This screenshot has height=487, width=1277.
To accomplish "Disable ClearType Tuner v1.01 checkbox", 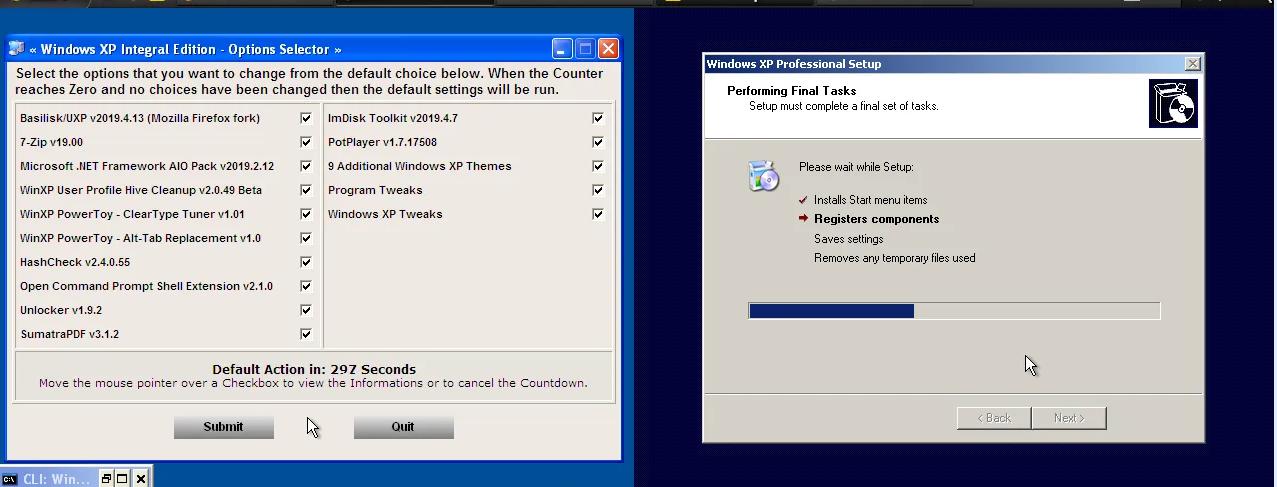I will coord(306,214).
